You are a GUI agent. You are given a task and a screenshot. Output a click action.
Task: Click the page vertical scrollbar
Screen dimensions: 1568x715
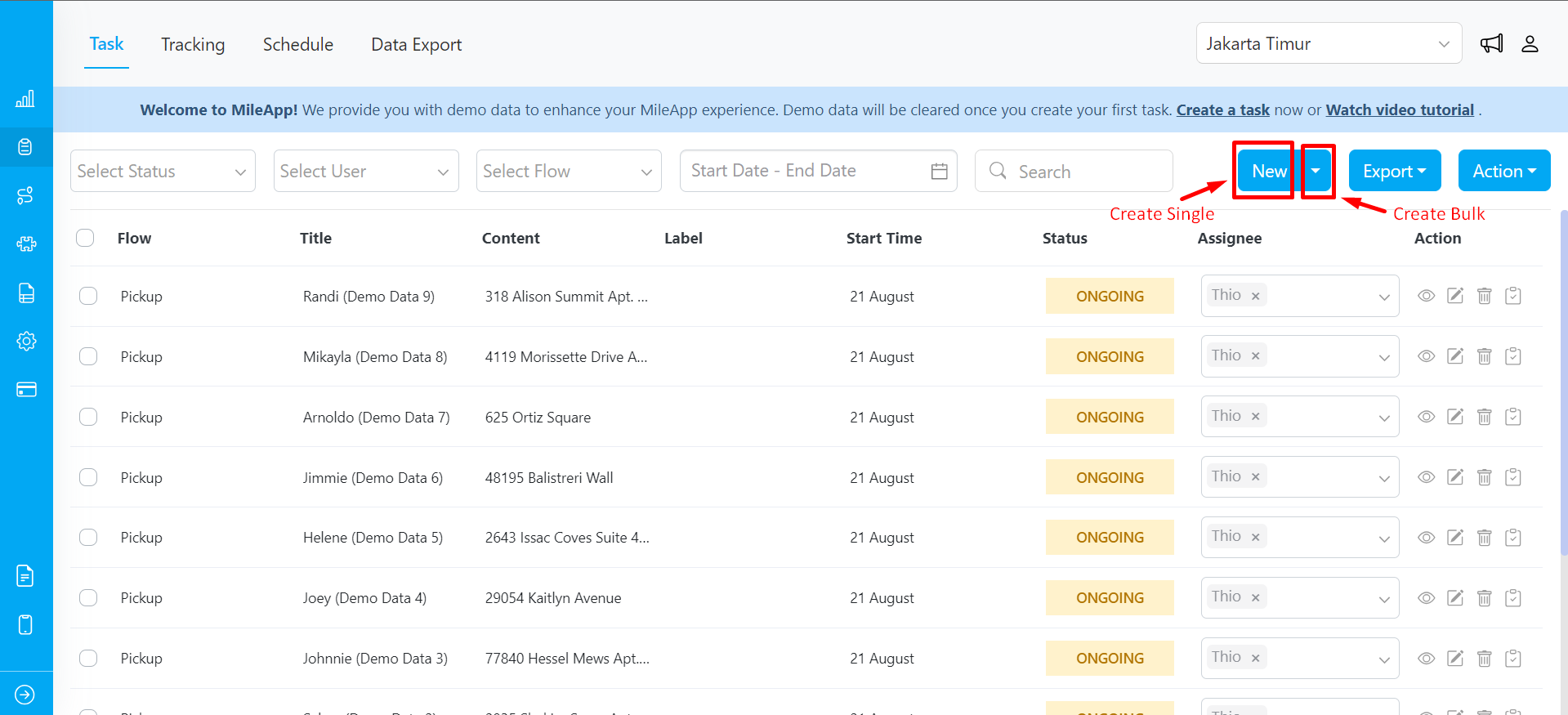[x=1564, y=384]
